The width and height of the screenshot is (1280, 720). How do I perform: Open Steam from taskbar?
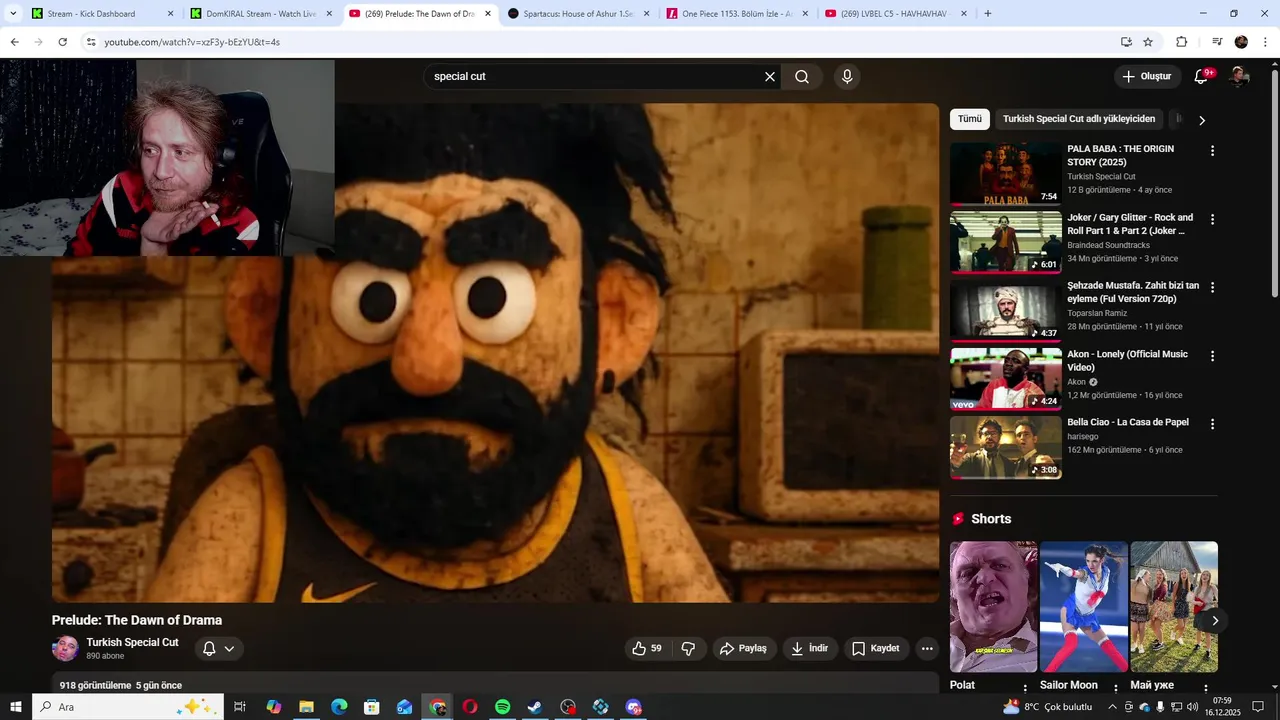(x=535, y=707)
